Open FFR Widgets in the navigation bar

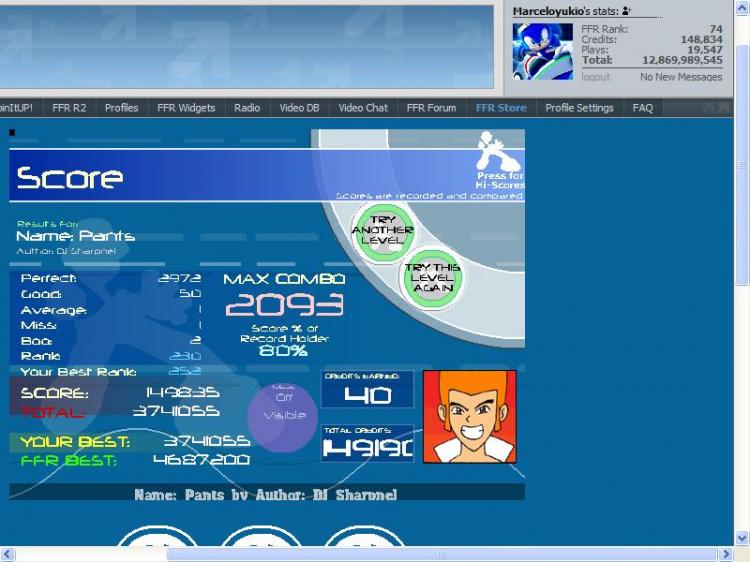pyautogui.click(x=186, y=108)
